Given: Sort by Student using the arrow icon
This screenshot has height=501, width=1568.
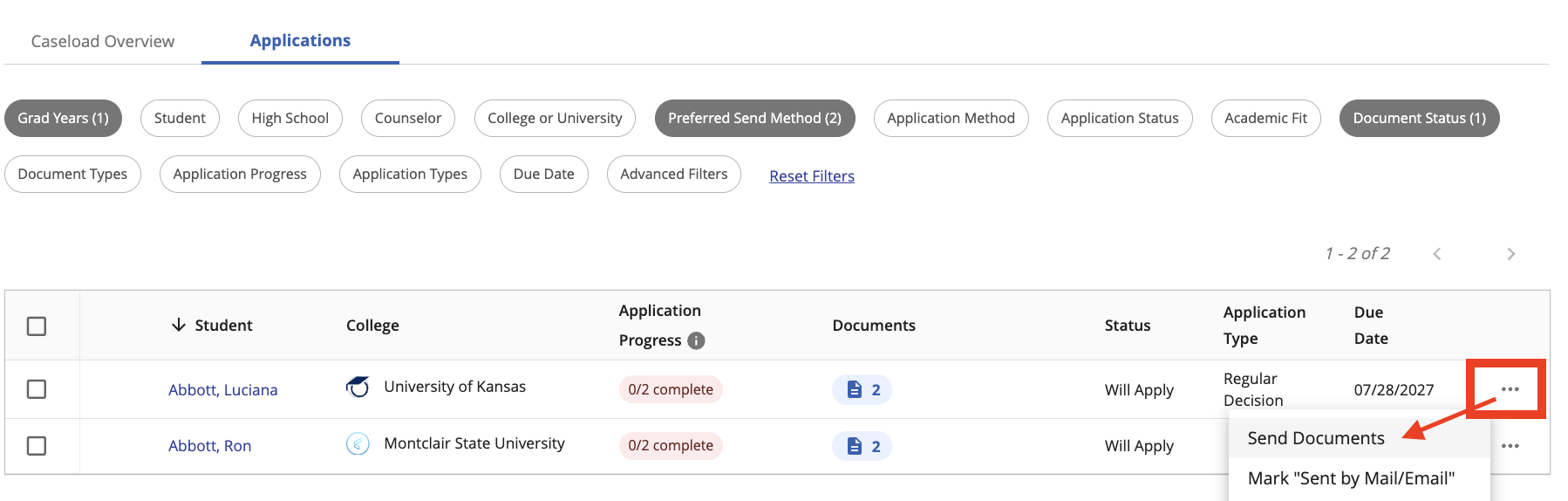Looking at the screenshot, I should click(179, 325).
